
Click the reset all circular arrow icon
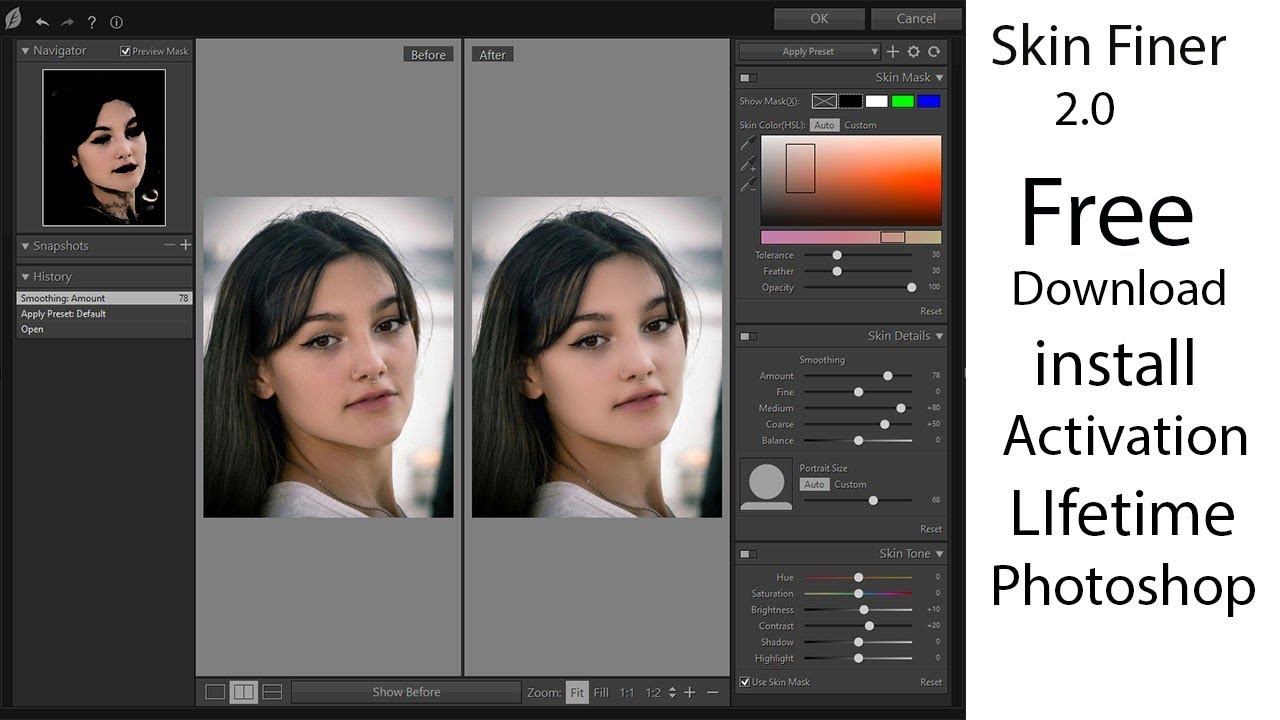click(934, 51)
